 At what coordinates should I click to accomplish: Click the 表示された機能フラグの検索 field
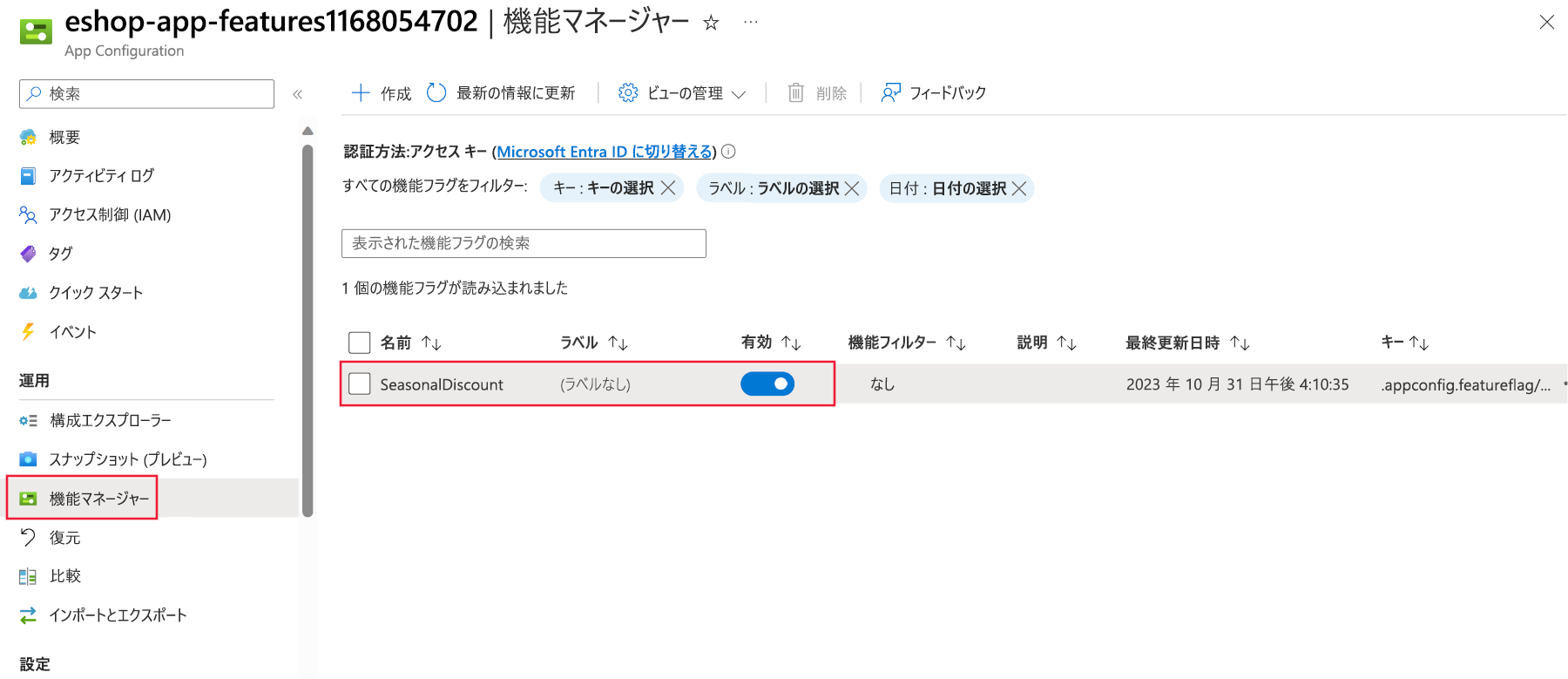[524, 243]
